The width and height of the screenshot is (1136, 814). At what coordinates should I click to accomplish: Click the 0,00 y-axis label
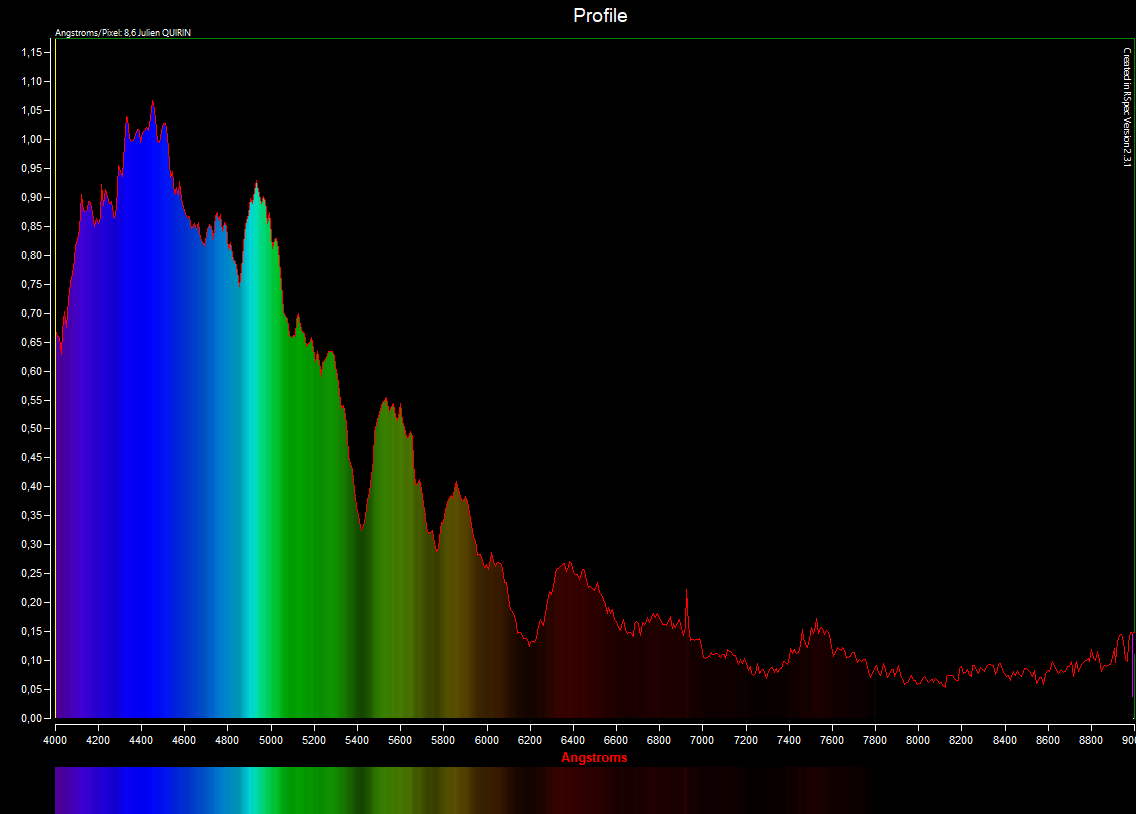click(x=31, y=718)
